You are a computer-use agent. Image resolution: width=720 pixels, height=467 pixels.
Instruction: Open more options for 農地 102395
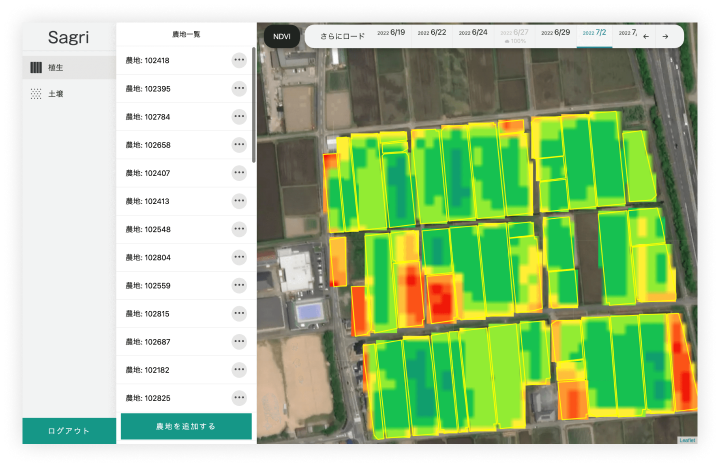[x=239, y=88]
